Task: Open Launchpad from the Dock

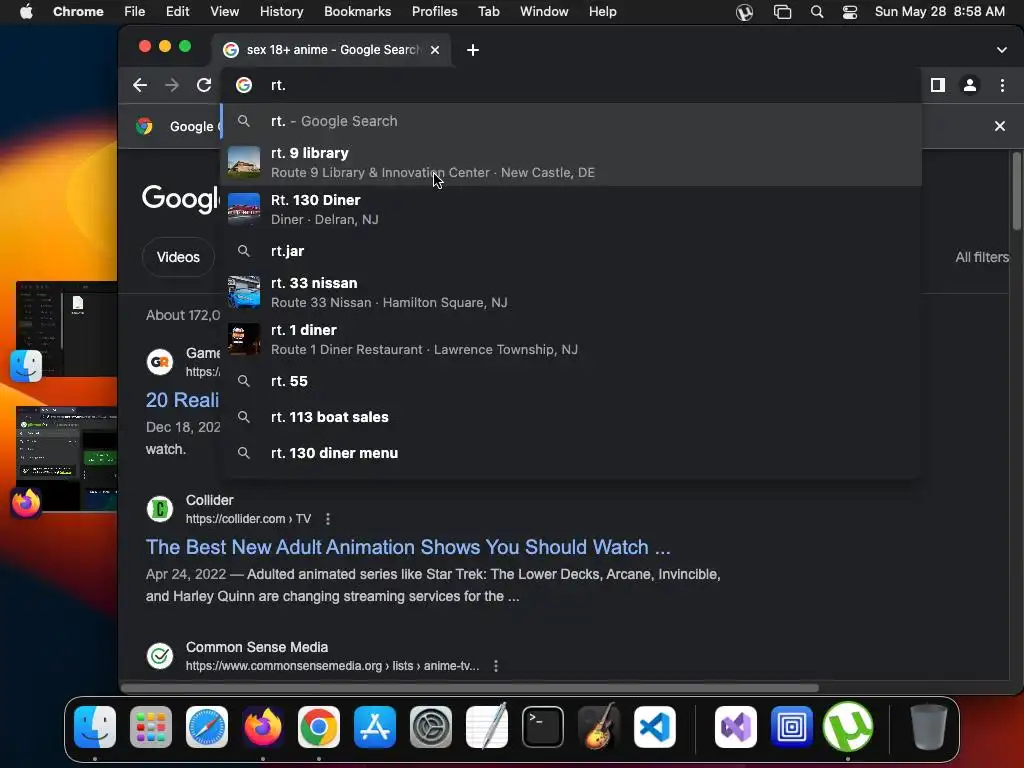Action: coord(151,727)
